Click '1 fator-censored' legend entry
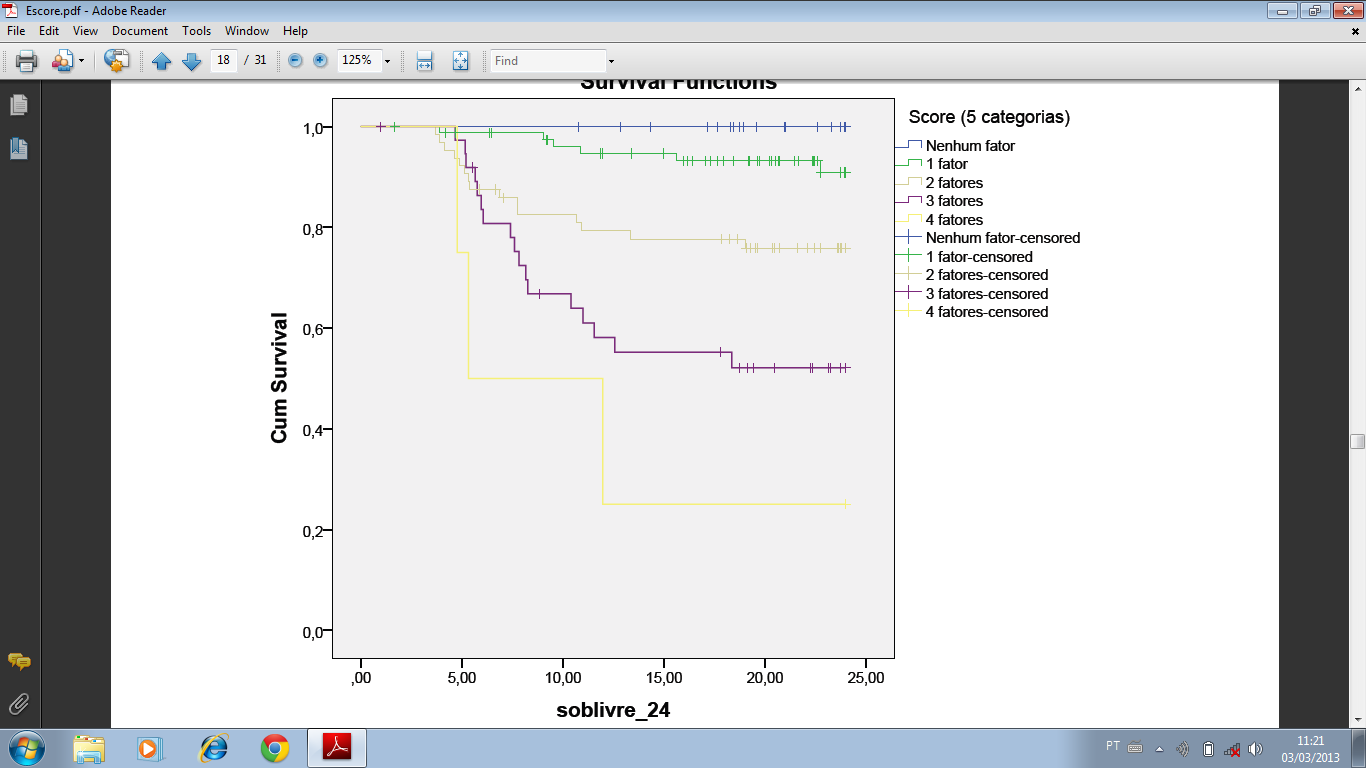Viewport: 1366px width, 768px height. [x=979, y=257]
